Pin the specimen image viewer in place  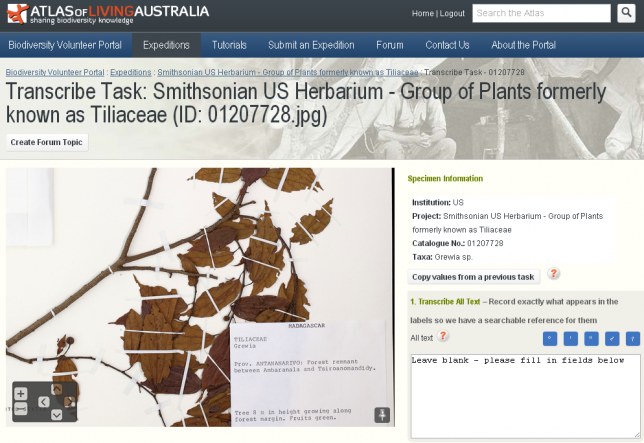381,415
